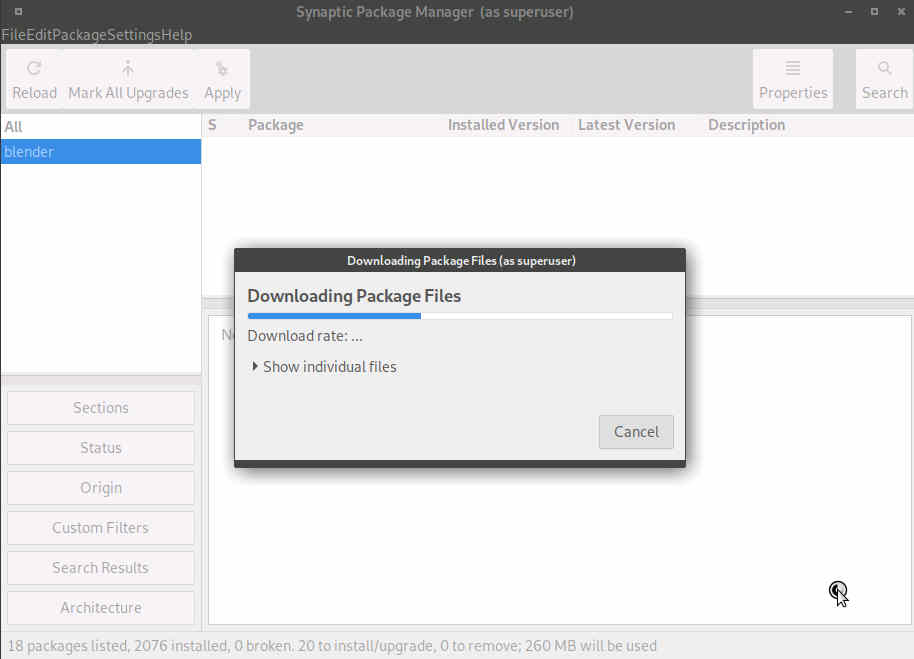Screen dimensions: 914x659
Task: Open the Edit menu
Action: 39,35
